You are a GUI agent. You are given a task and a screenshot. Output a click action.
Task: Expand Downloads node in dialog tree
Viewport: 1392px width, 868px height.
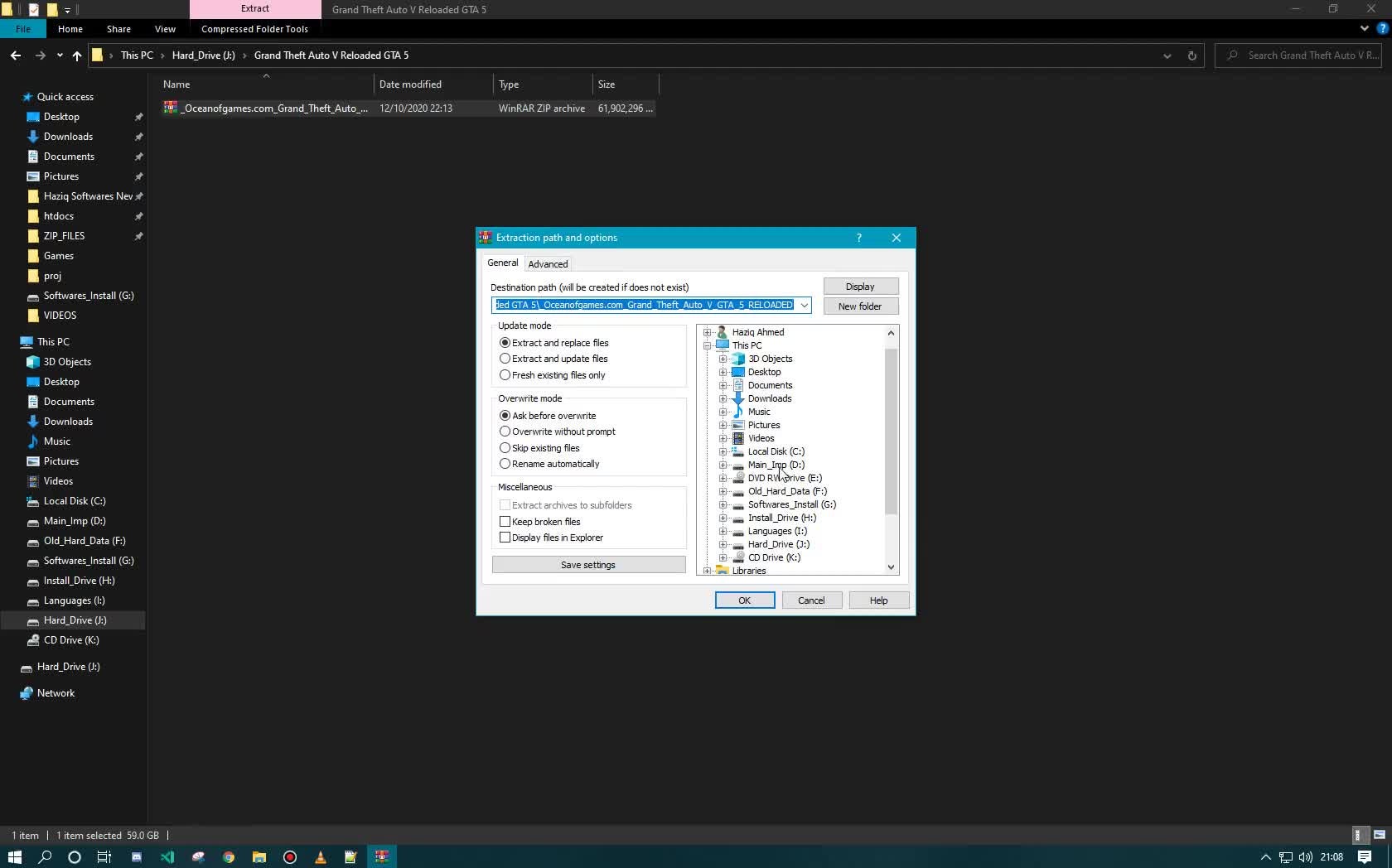pos(723,398)
